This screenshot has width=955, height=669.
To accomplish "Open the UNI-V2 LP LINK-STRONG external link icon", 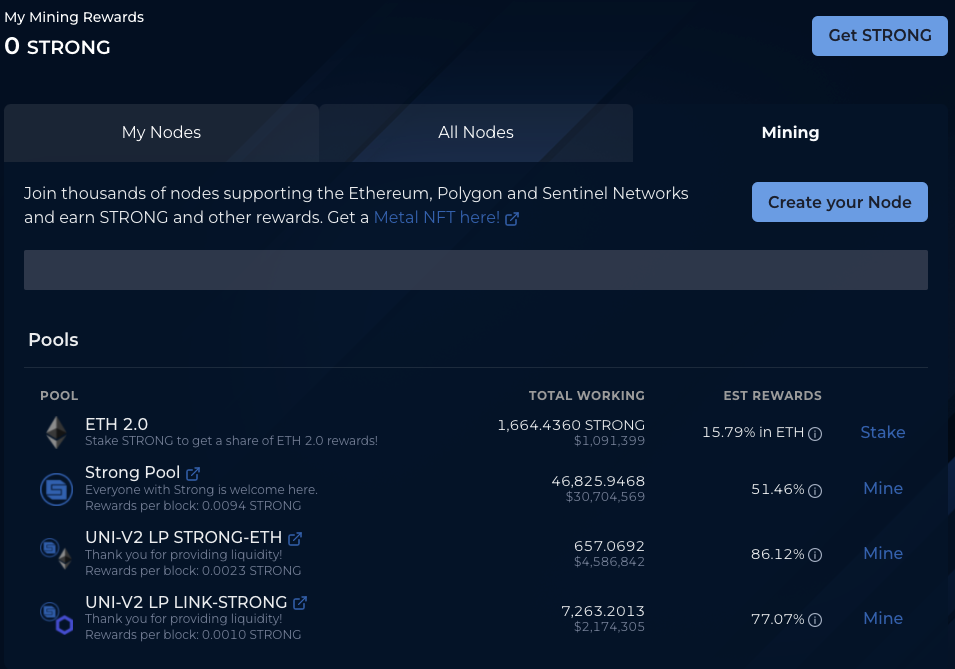I will (x=300, y=603).
